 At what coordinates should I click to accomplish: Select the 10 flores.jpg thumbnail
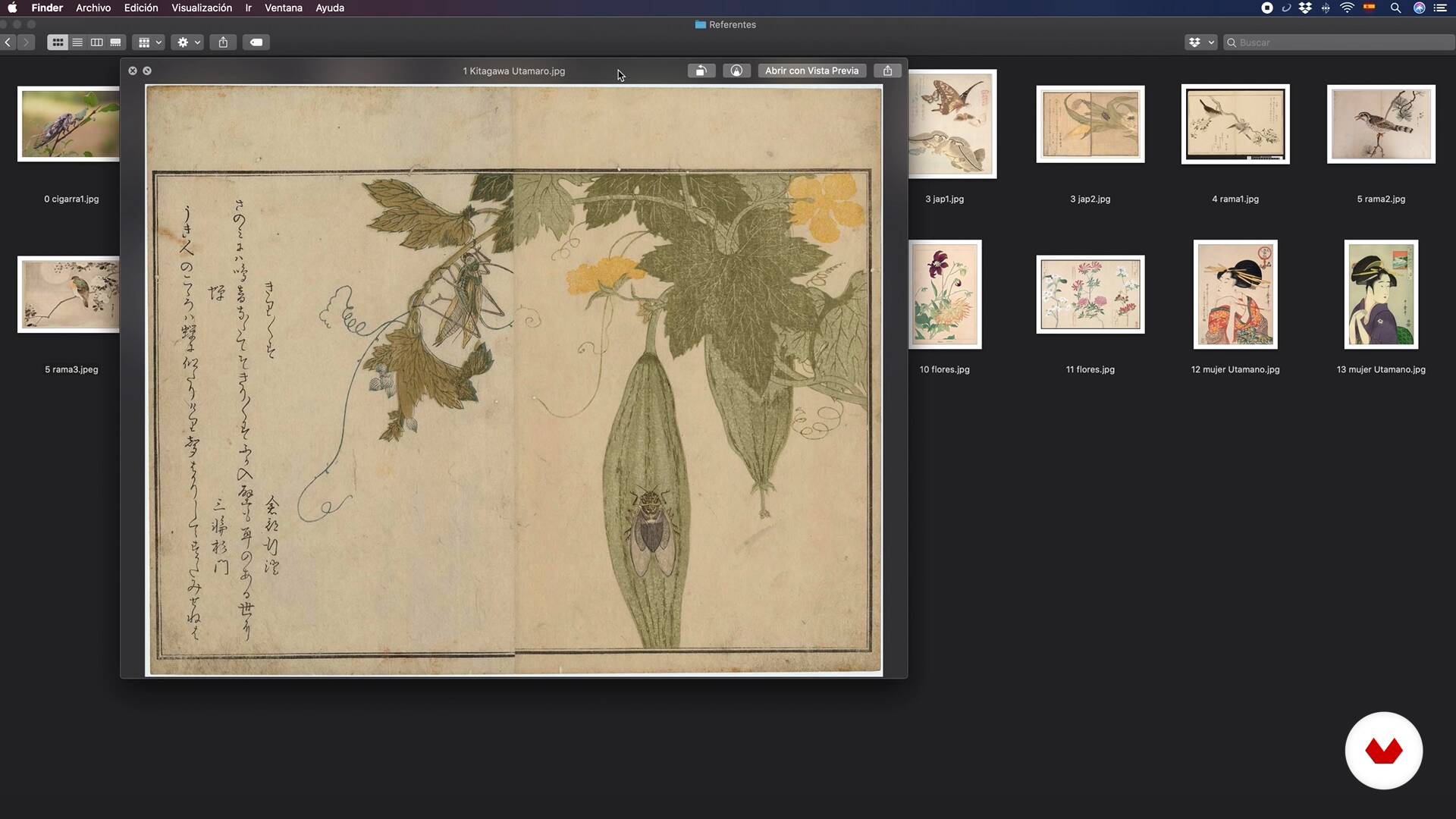(945, 294)
